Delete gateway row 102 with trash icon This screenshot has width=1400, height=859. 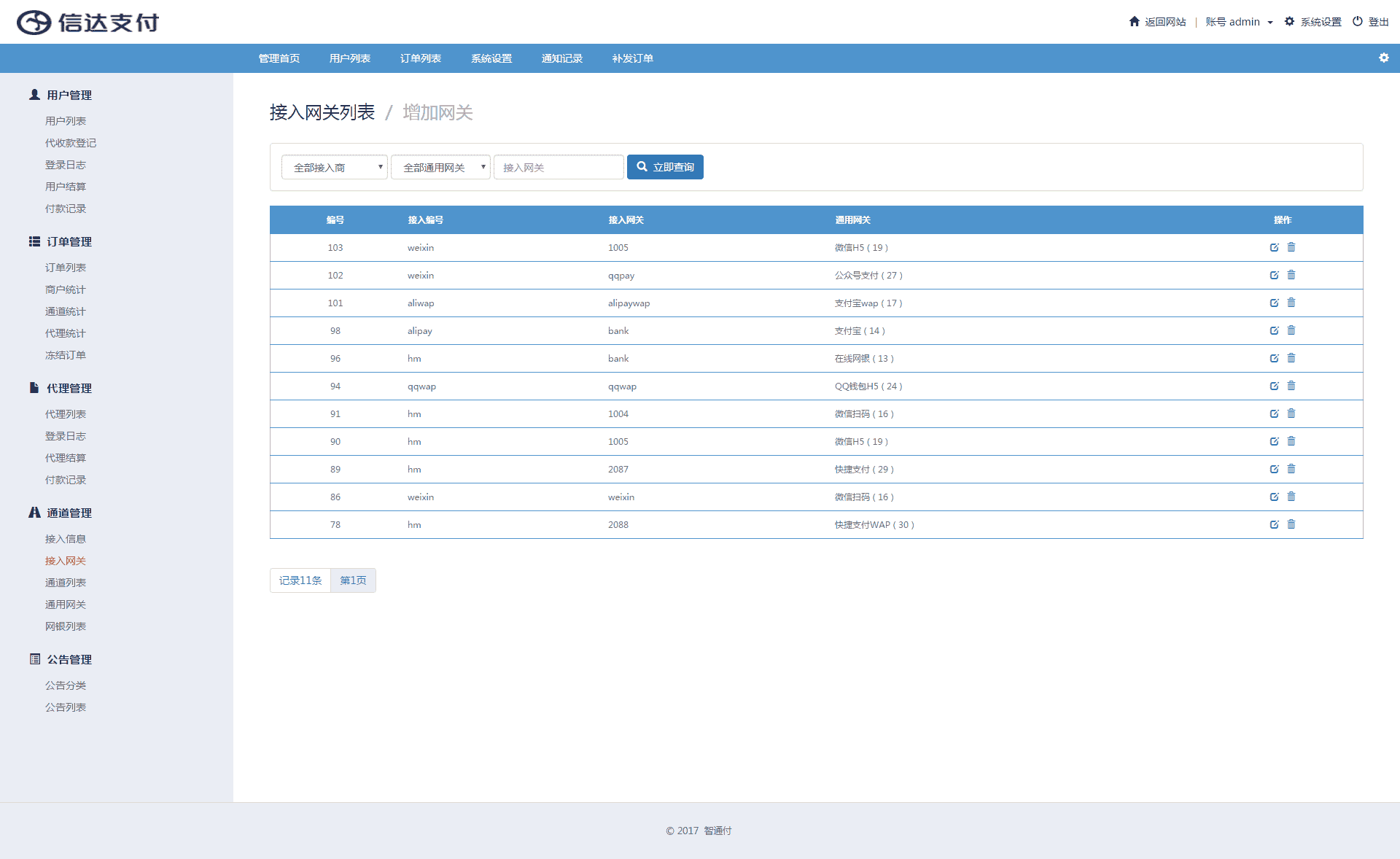tap(1291, 275)
